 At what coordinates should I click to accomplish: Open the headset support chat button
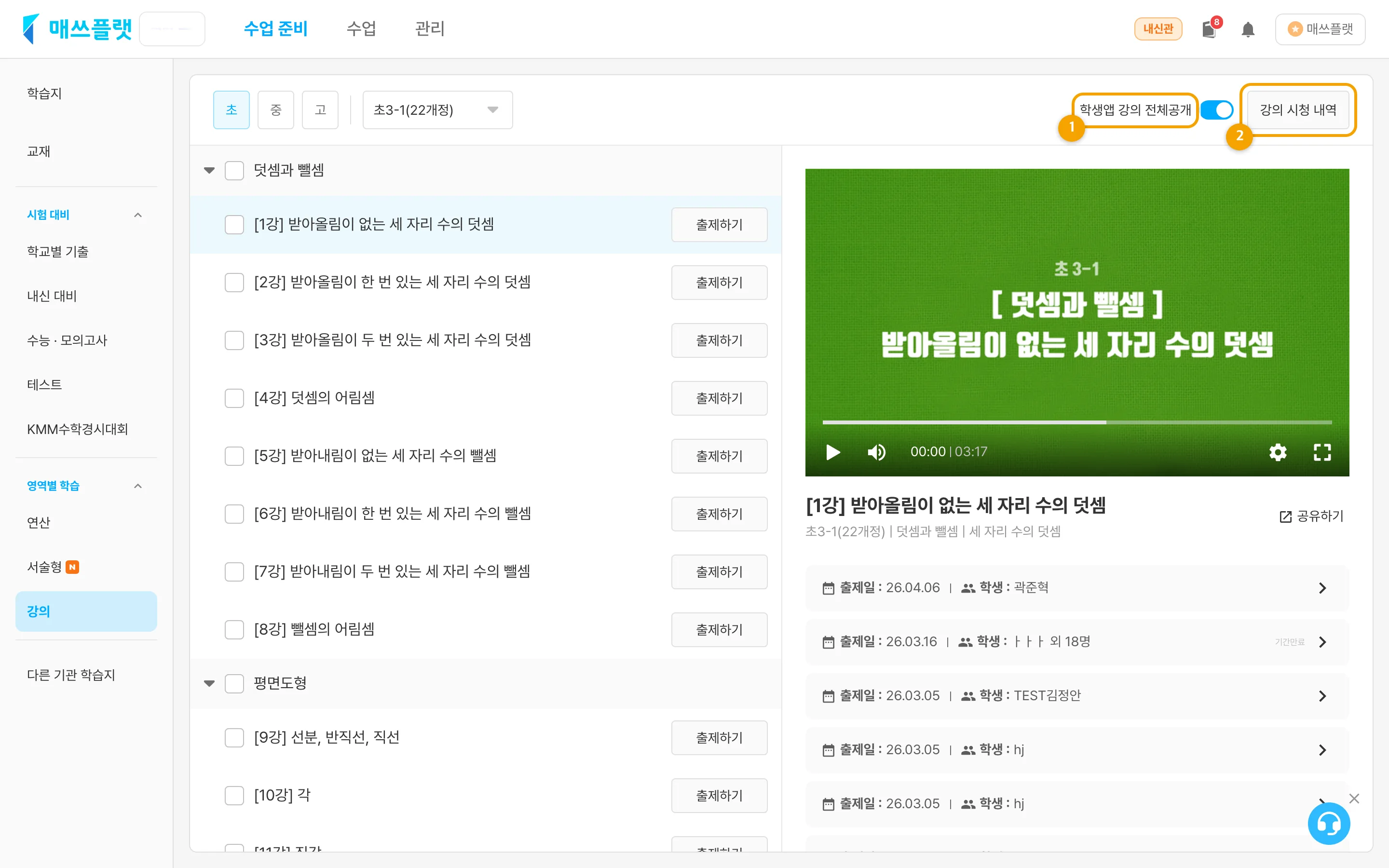1328,824
